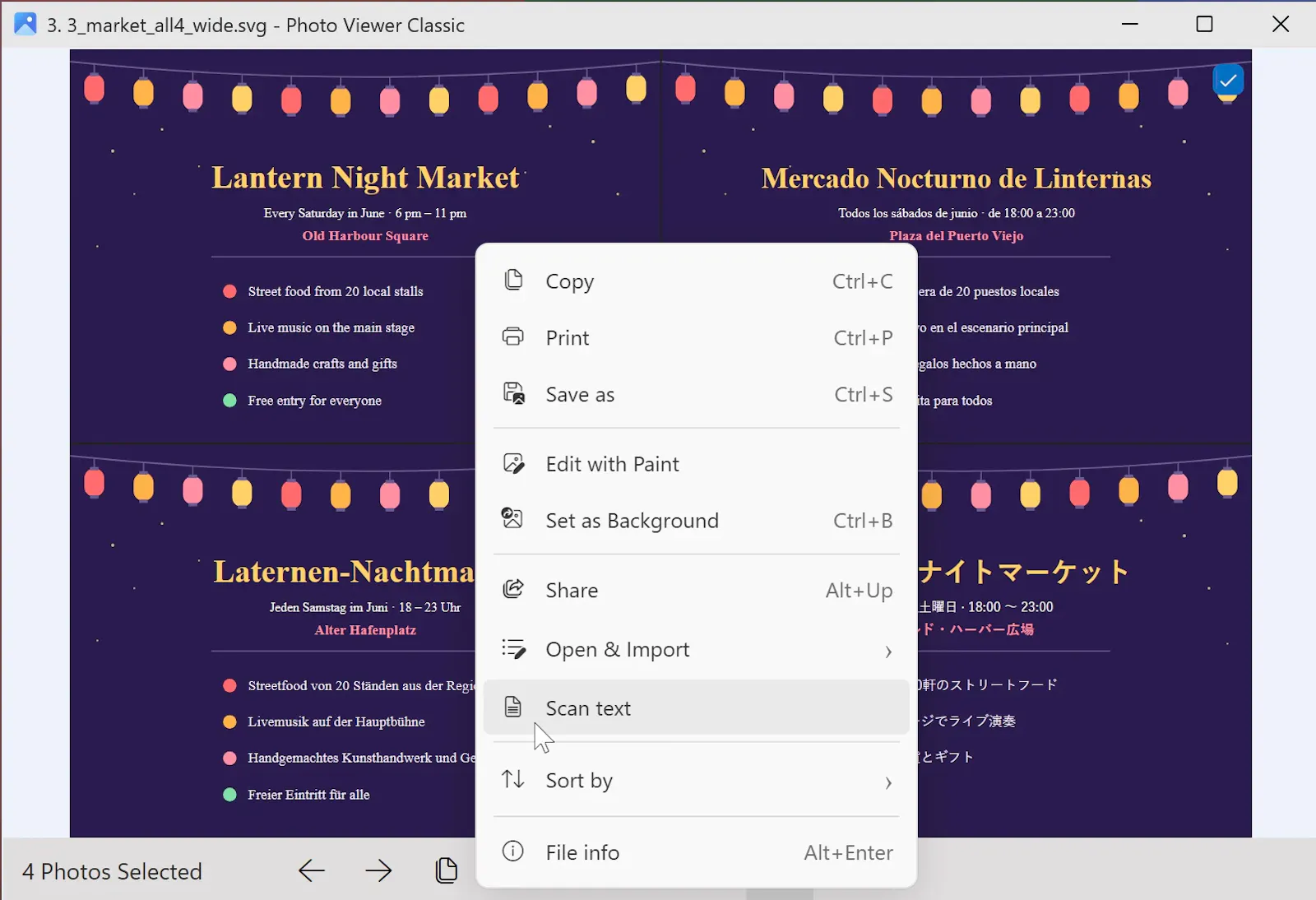Open File info from the context menu
Screen dimensions: 1316x900
coord(697,852)
